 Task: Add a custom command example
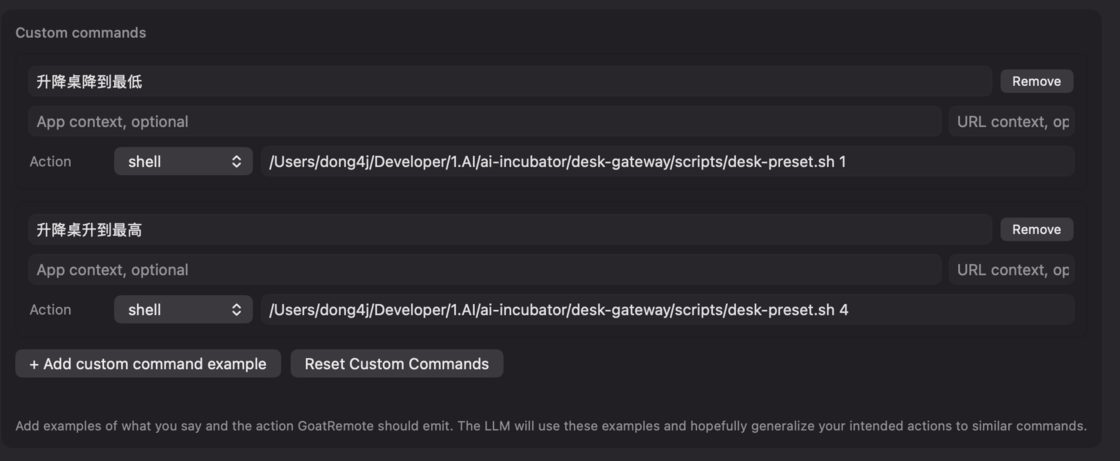click(148, 364)
